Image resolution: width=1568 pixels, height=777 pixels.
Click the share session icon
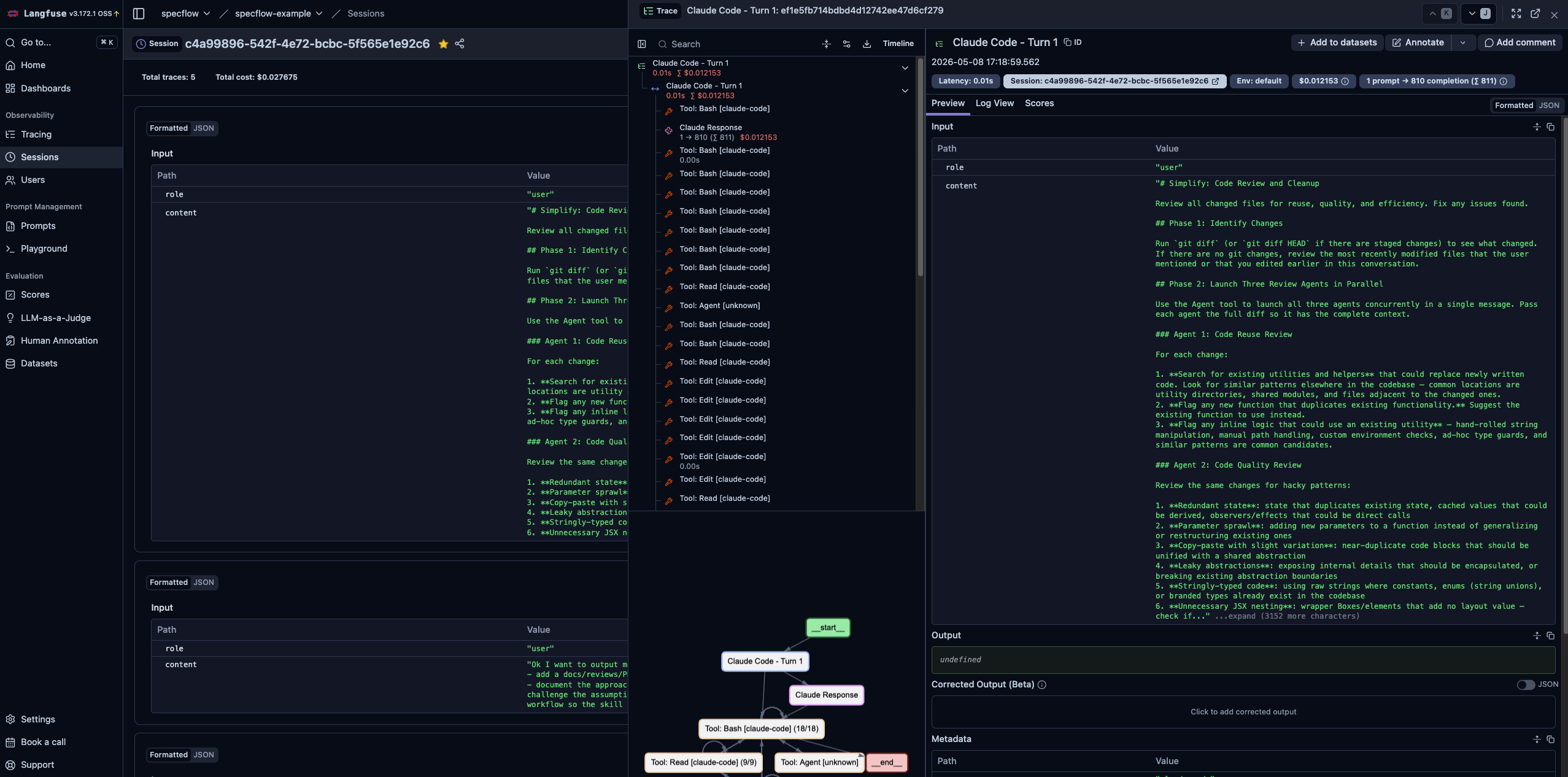pyautogui.click(x=460, y=44)
